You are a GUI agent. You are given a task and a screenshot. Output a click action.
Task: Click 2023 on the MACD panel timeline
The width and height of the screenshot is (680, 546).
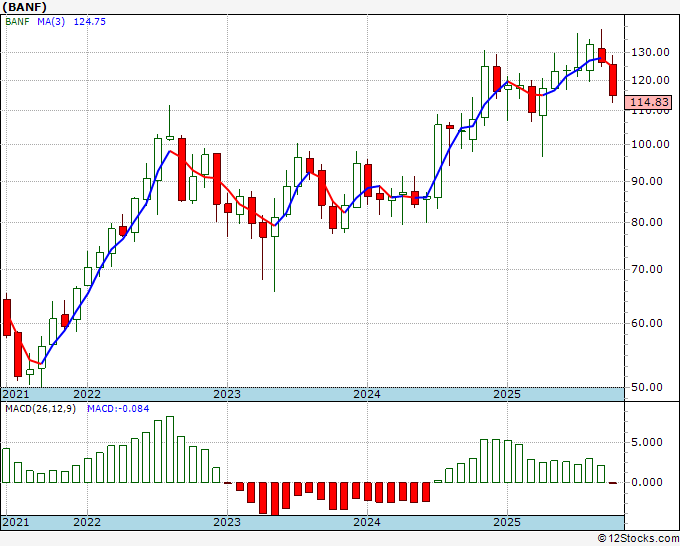pyautogui.click(x=227, y=522)
